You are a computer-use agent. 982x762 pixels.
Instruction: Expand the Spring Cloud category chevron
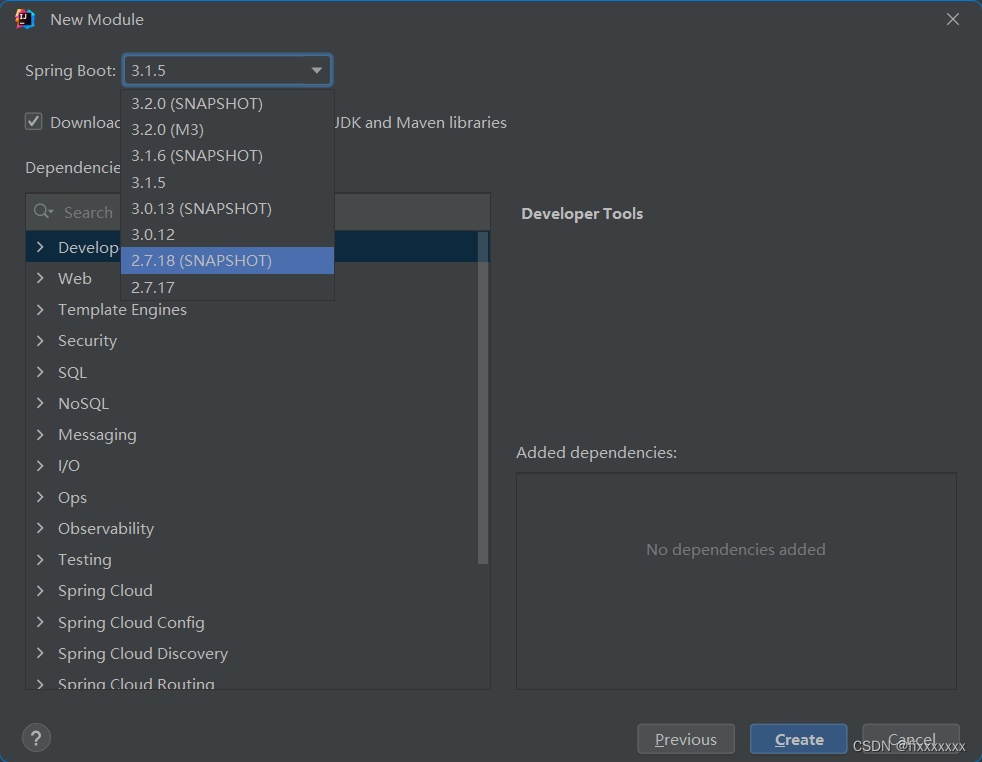40,590
